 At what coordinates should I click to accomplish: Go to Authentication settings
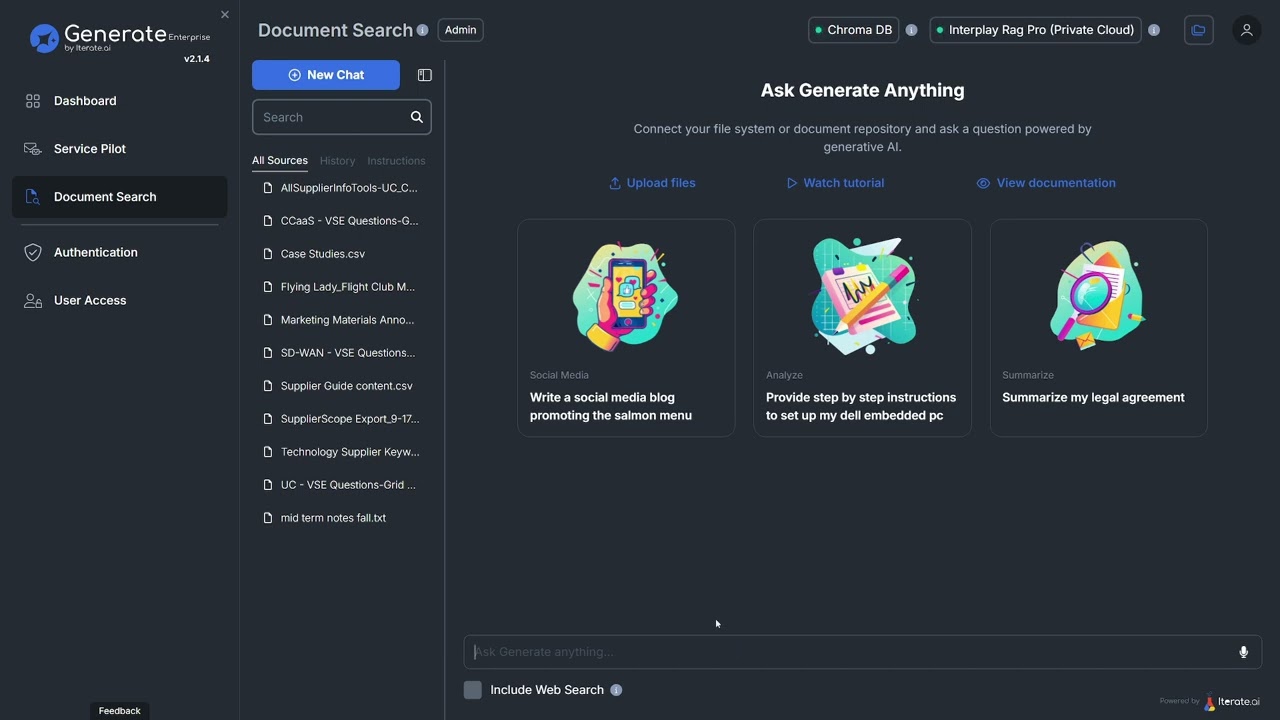click(x=119, y=253)
